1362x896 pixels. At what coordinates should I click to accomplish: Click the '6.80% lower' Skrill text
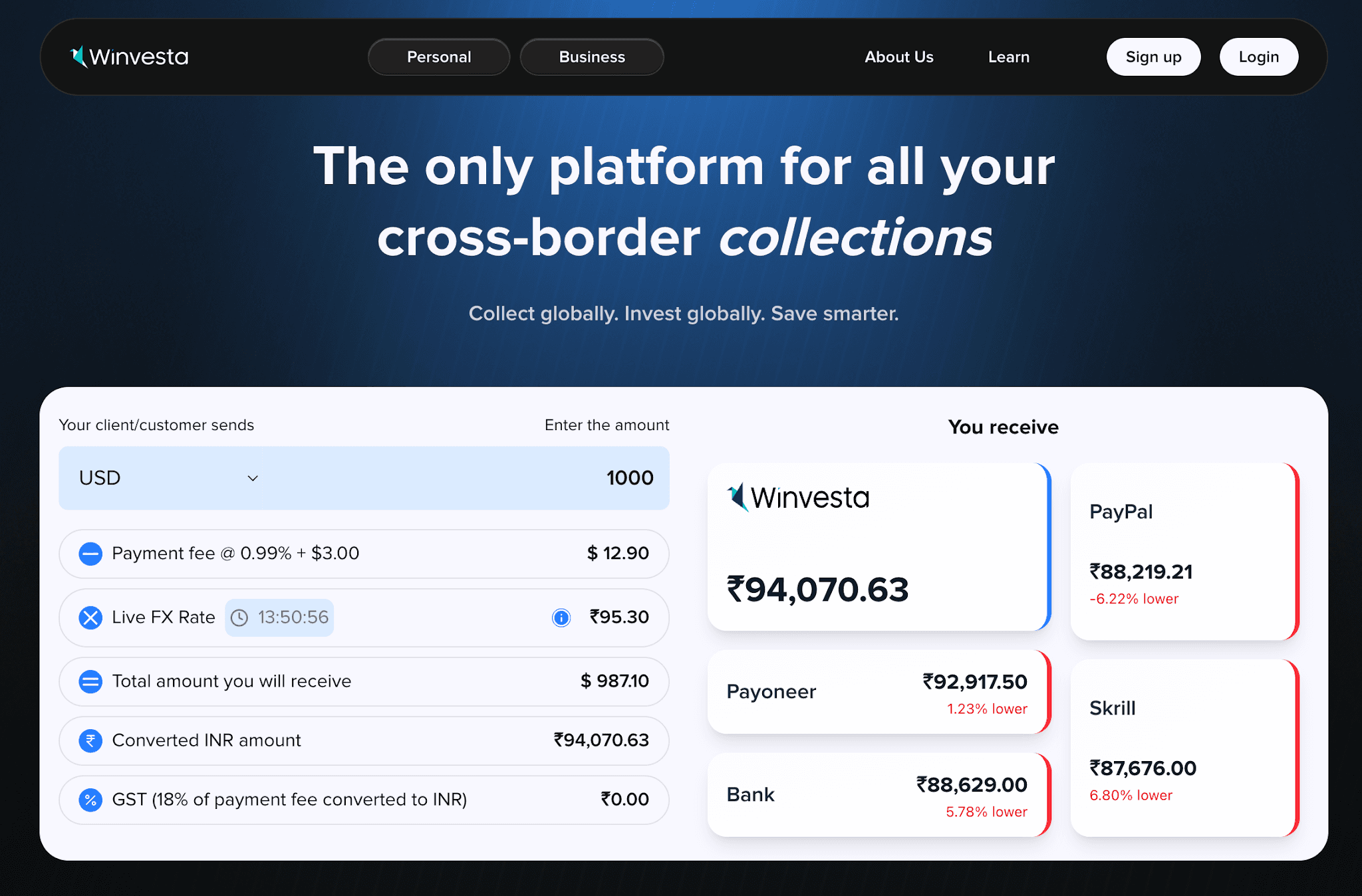[x=1131, y=796]
